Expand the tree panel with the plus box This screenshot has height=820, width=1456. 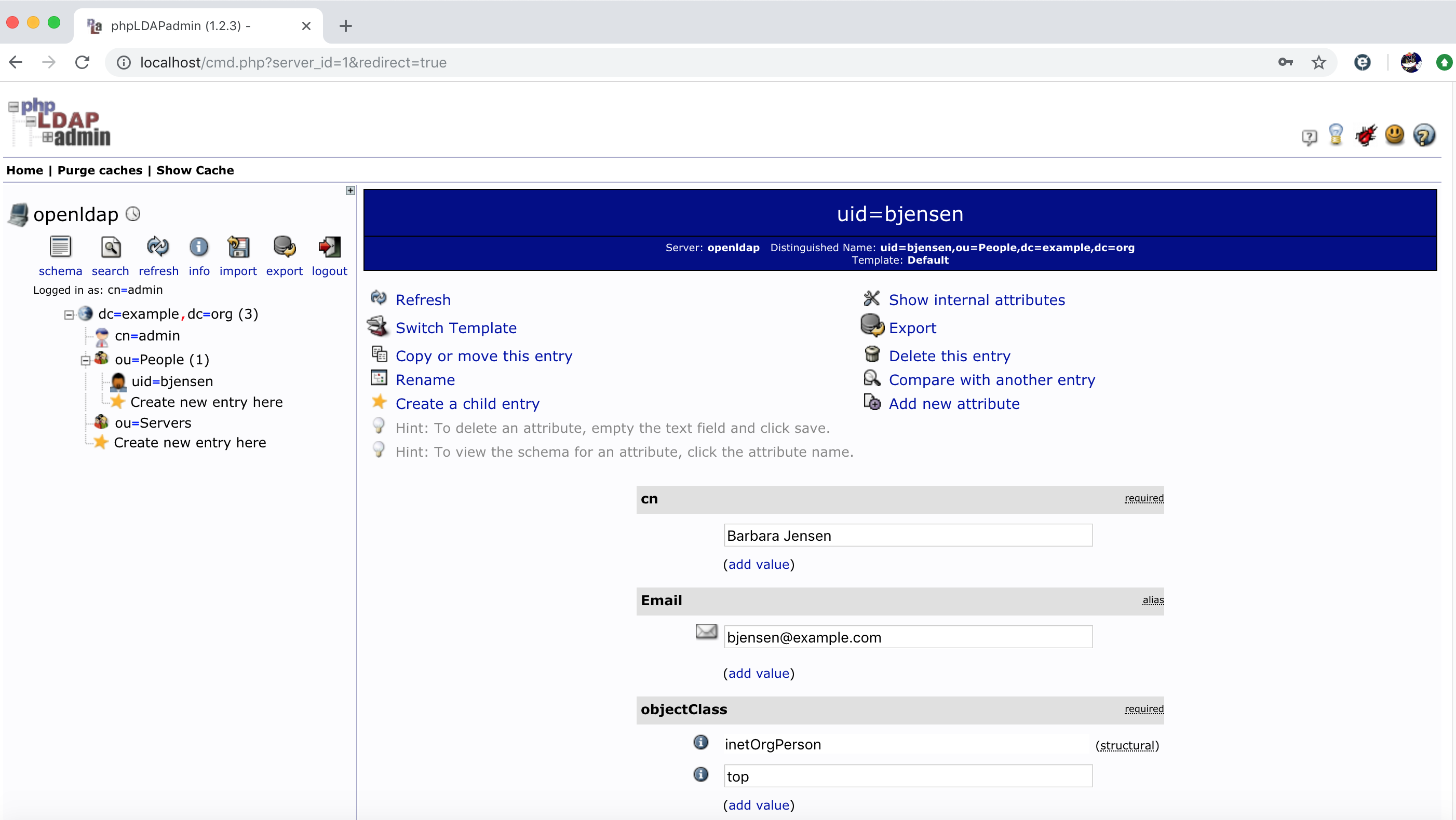click(350, 191)
